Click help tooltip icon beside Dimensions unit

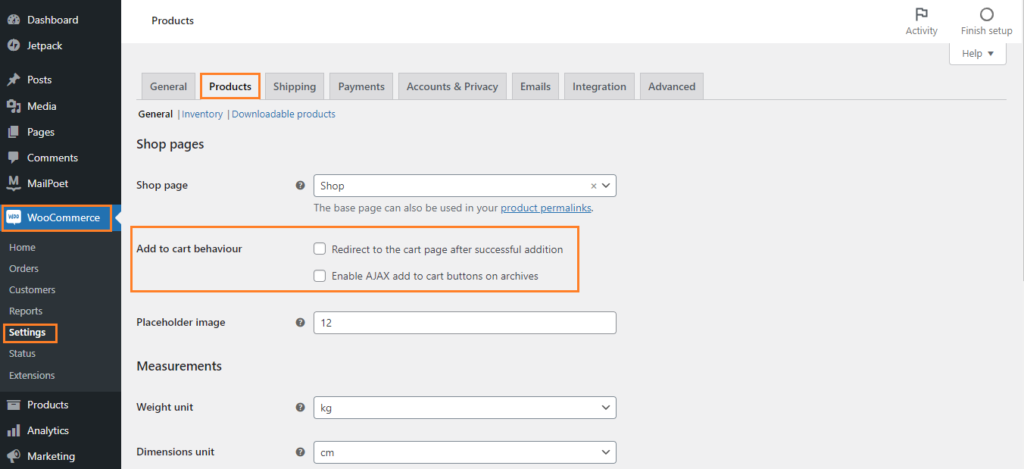(300, 452)
